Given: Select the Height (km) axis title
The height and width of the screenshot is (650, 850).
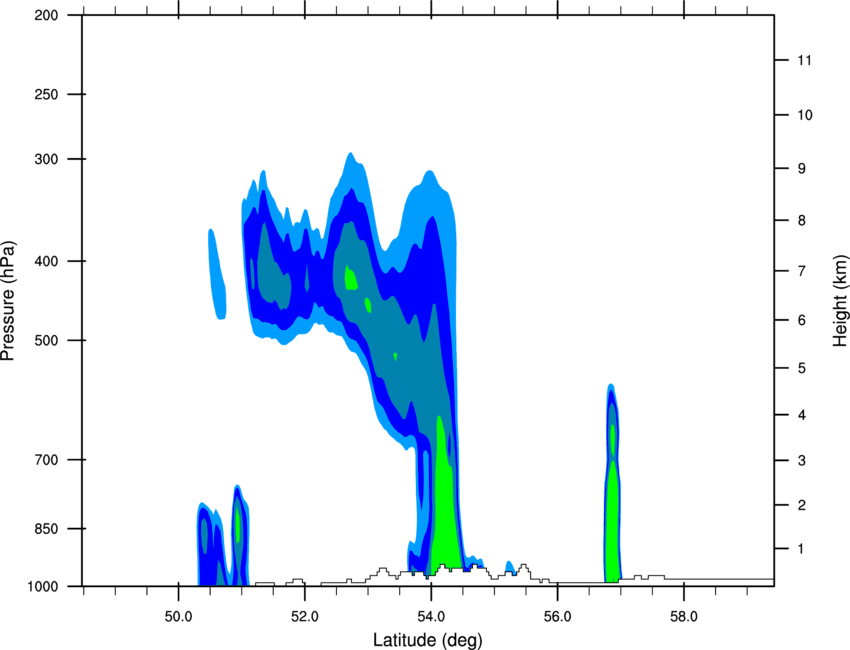Looking at the screenshot, I should (x=840, y=300).
